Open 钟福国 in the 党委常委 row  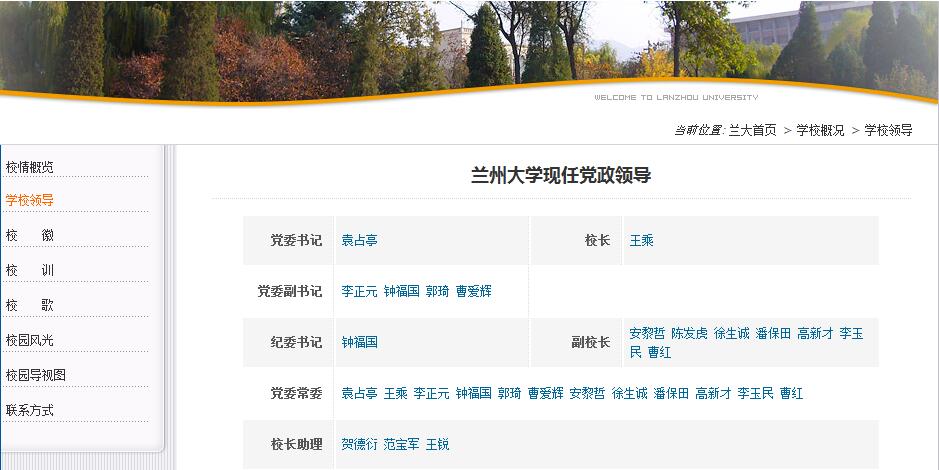tap(474, 393)
